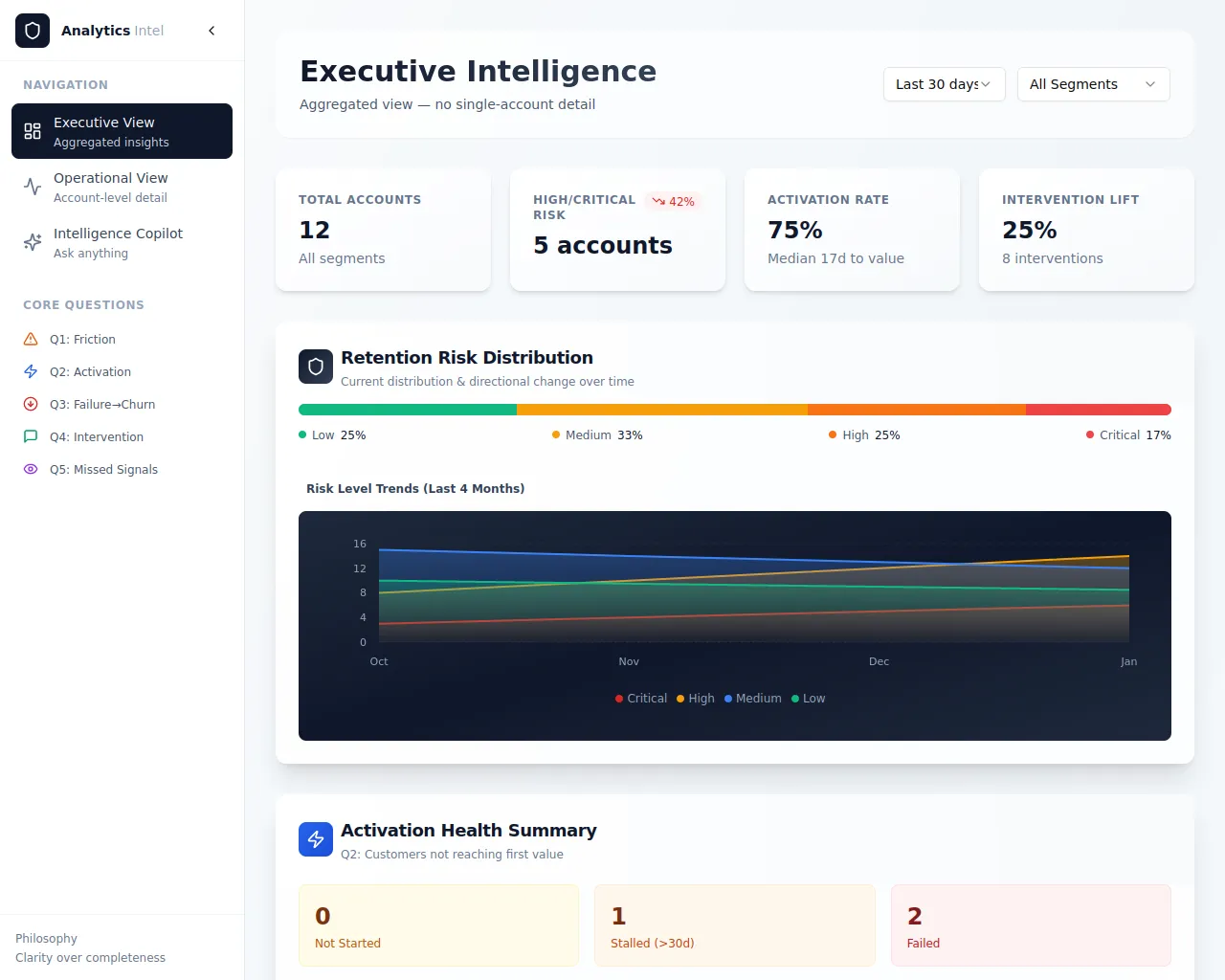Image resolution: width=1225 pixels, height=980 pixels.
Task: Open the Failed activations card
Action: tap(1031, 925)
